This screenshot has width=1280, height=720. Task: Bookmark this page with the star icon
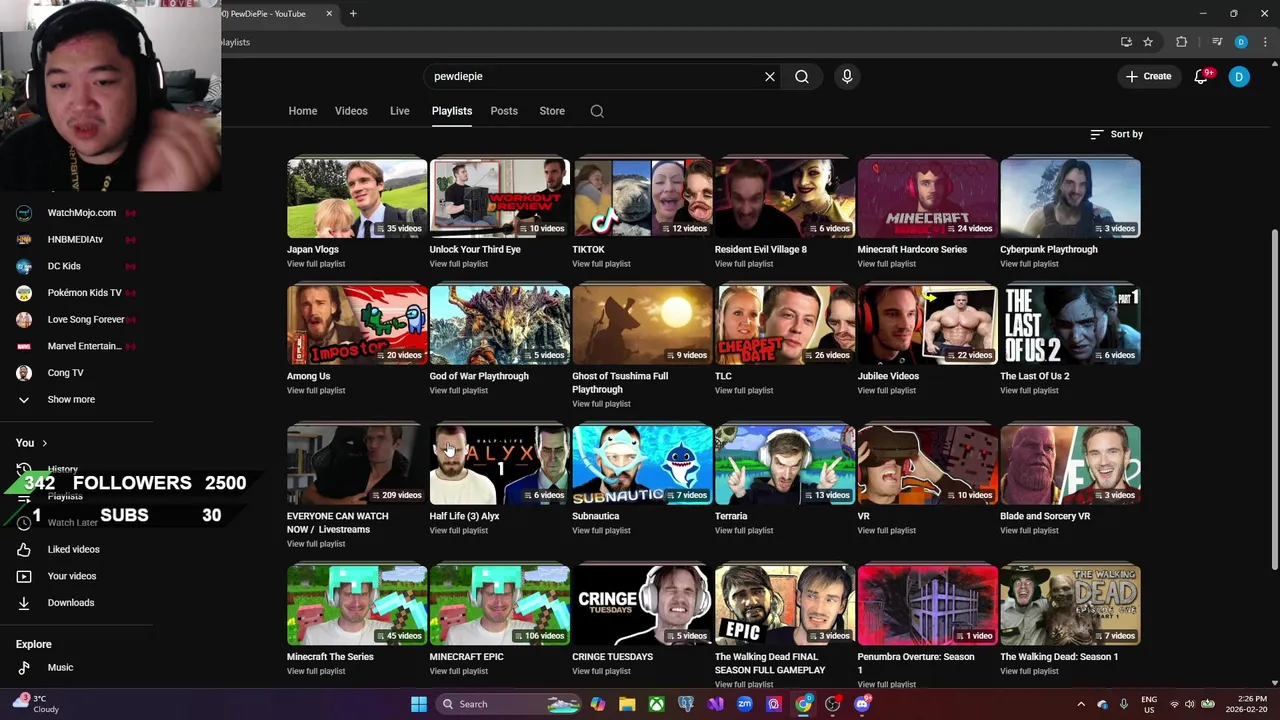[1148, 42]
